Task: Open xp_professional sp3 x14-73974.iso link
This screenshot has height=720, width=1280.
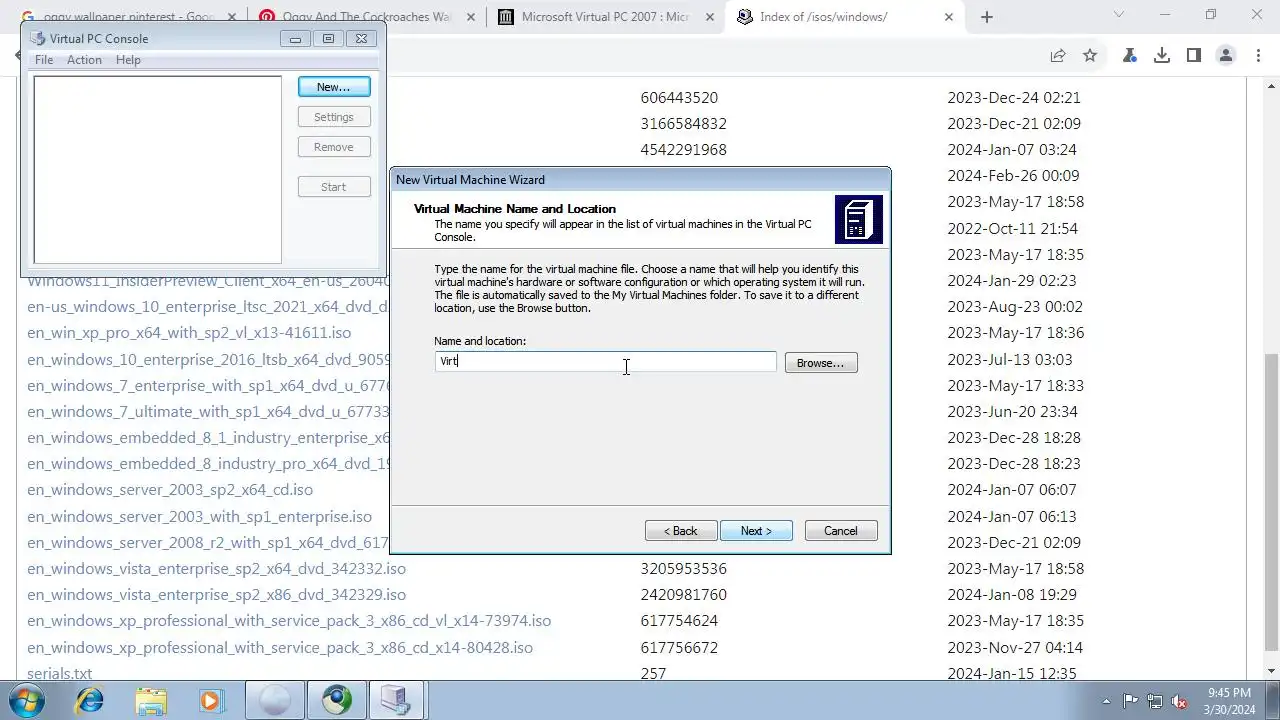Action: click(289, 621)
